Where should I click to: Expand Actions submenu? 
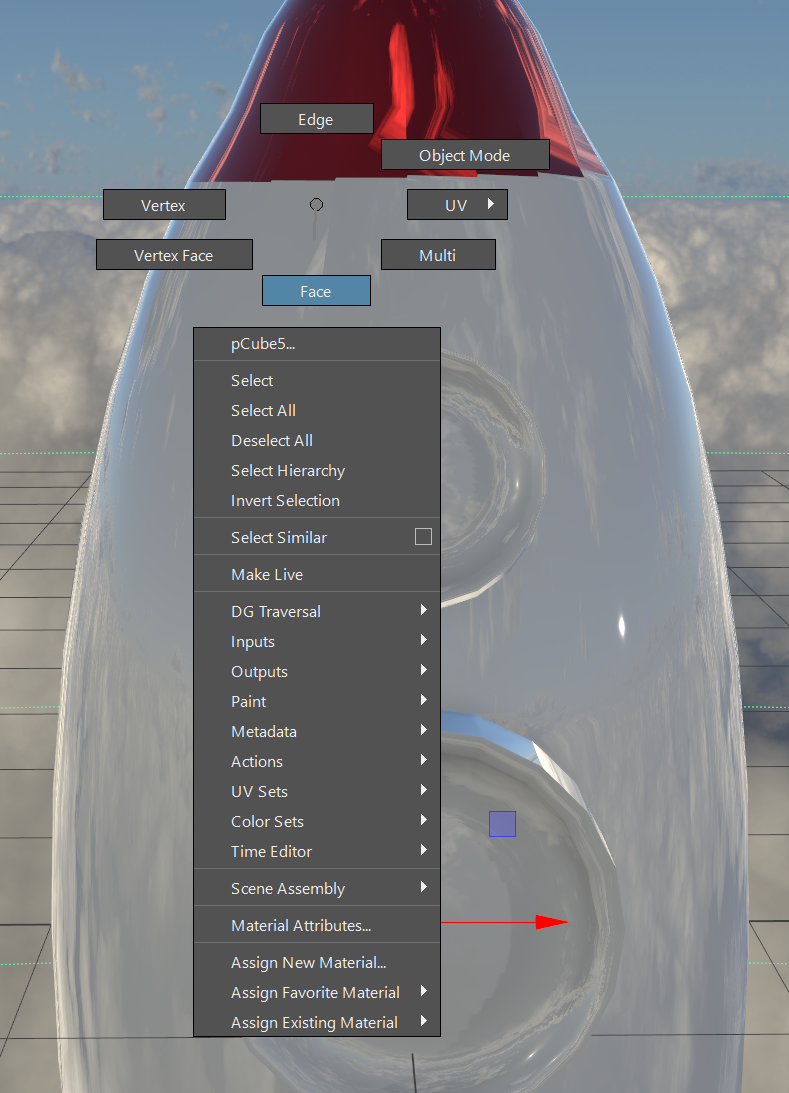click(317, 761)
